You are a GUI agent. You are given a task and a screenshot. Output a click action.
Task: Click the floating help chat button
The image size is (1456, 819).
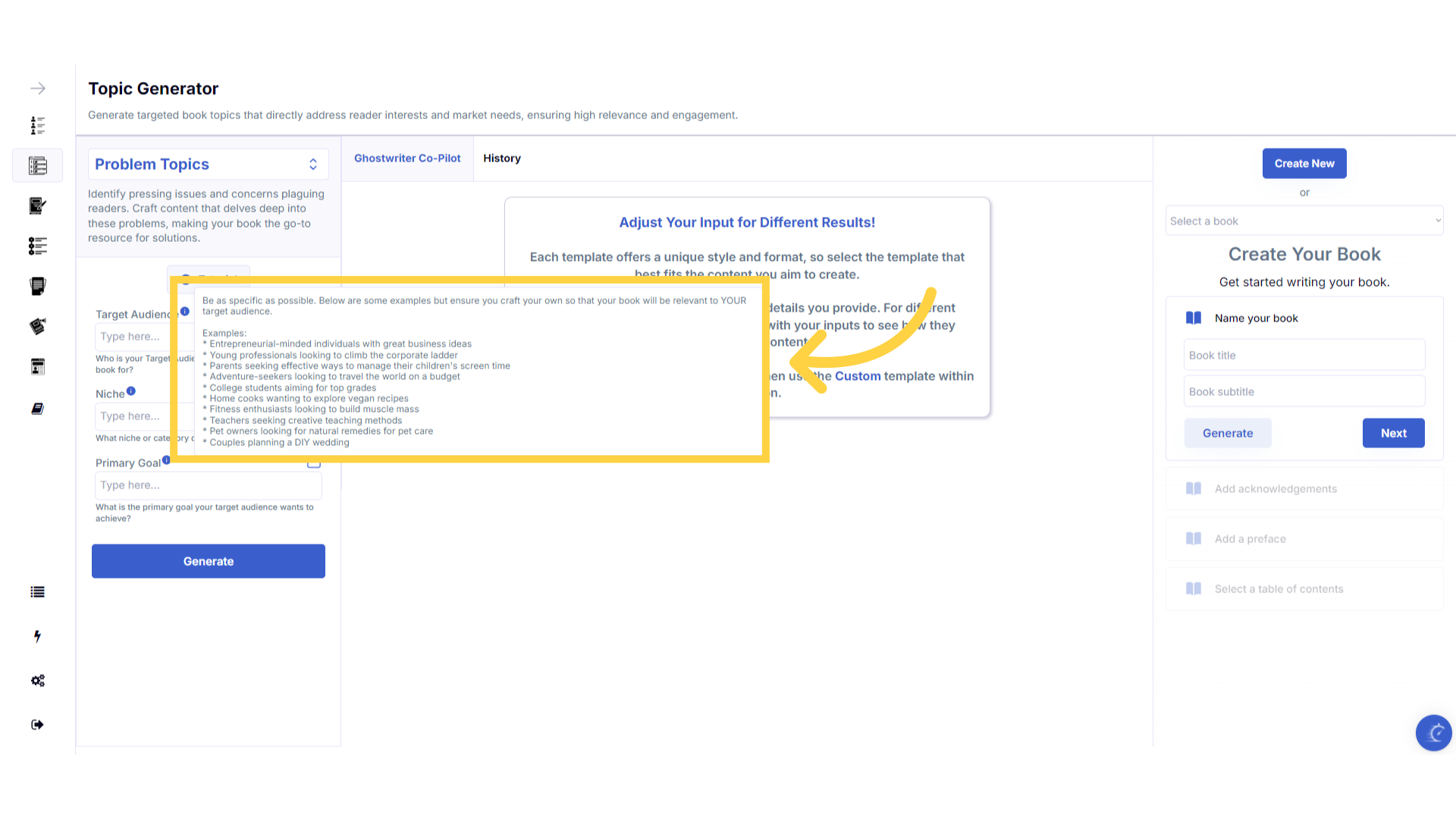pyautogui.click(x=1433, y=733)
